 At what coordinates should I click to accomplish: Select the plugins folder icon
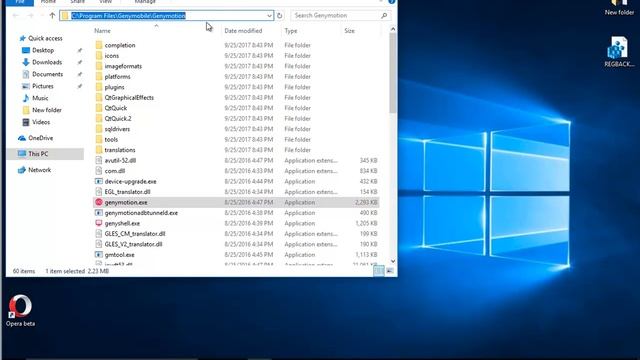coord(99,87)
